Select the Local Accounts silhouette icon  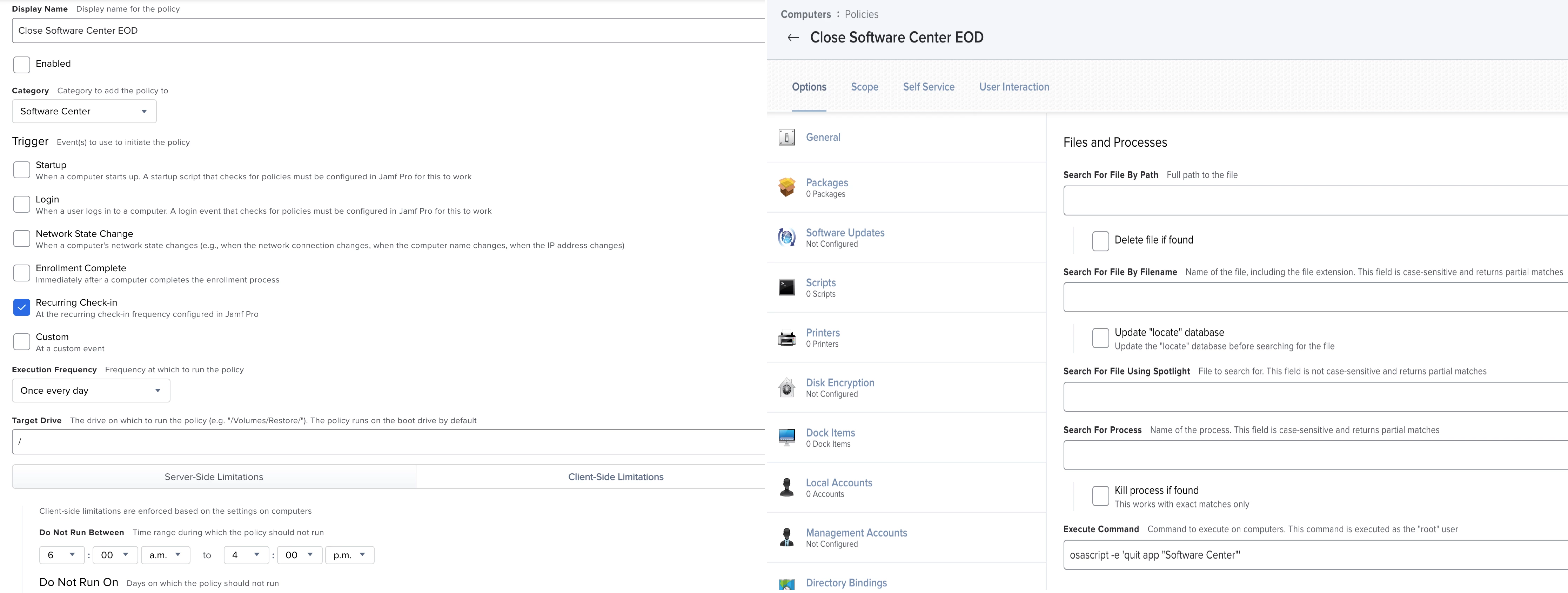tap(786, 487)
